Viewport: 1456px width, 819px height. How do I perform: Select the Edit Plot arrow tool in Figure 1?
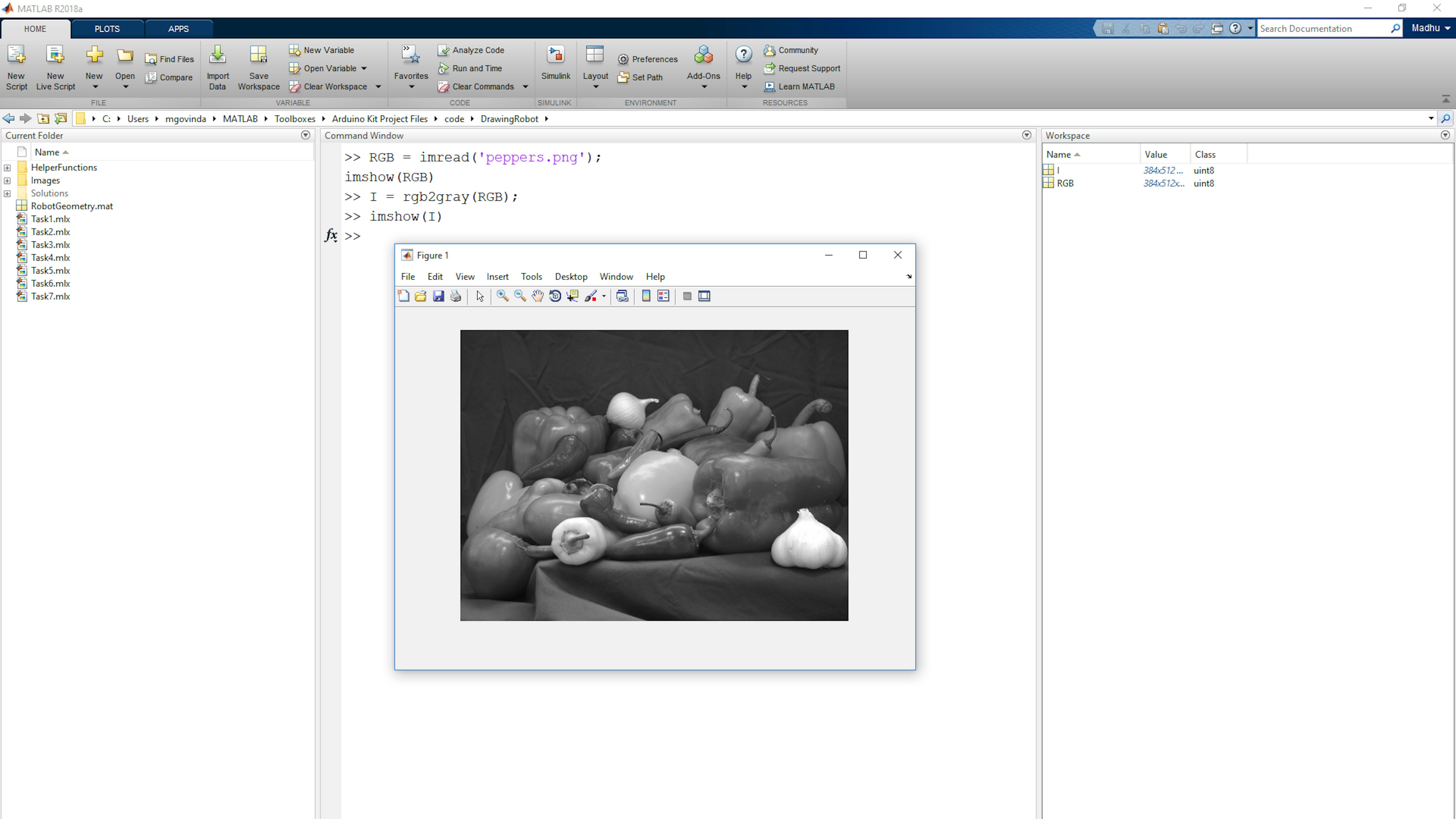[x=480, y=296]
